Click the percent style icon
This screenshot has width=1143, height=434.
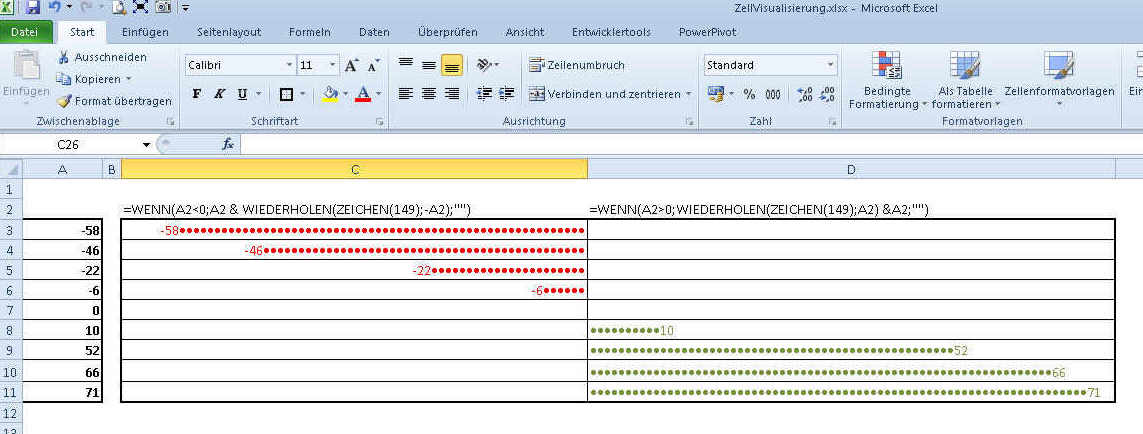748,94
